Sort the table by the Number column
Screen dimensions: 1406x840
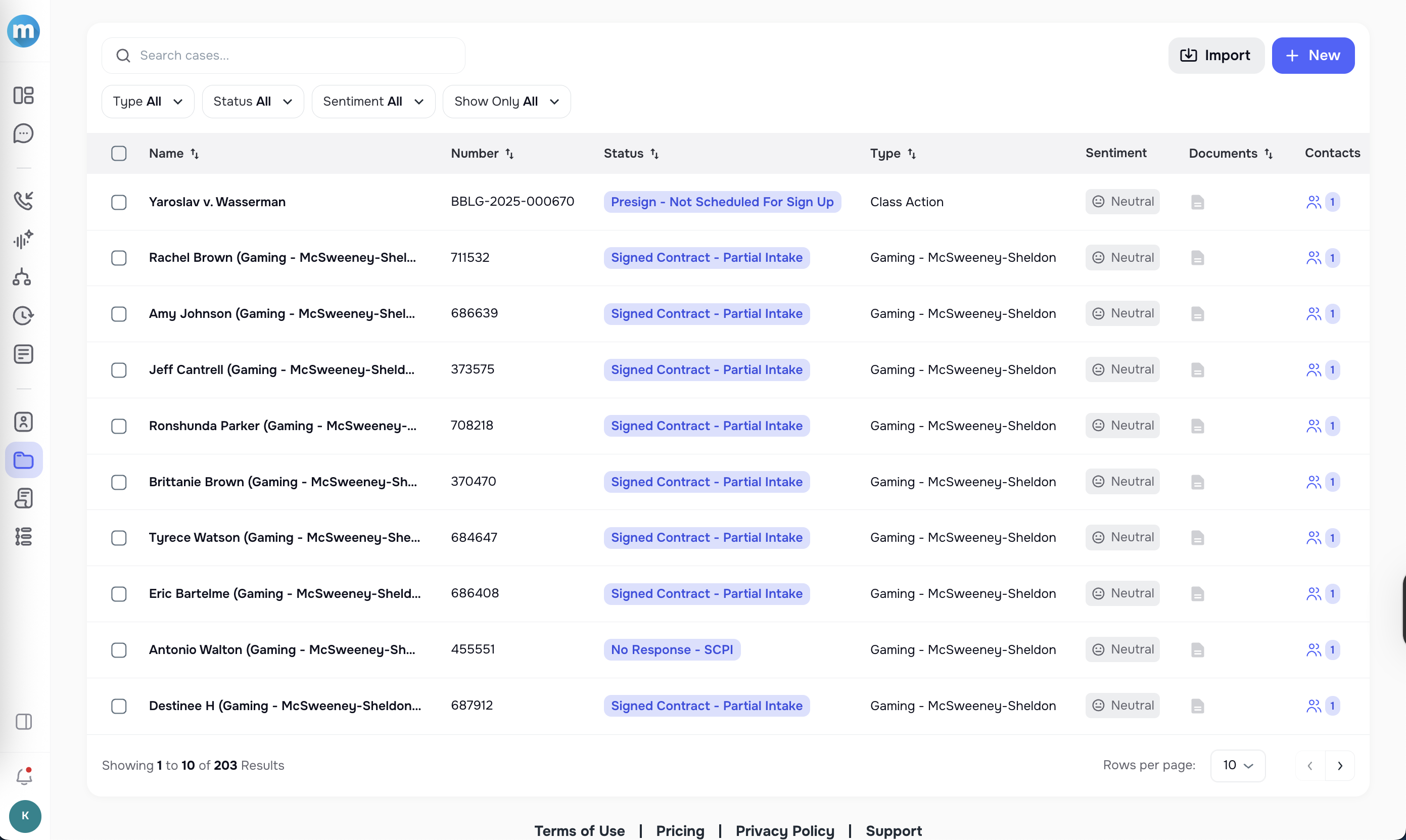(x=483, y=154)
